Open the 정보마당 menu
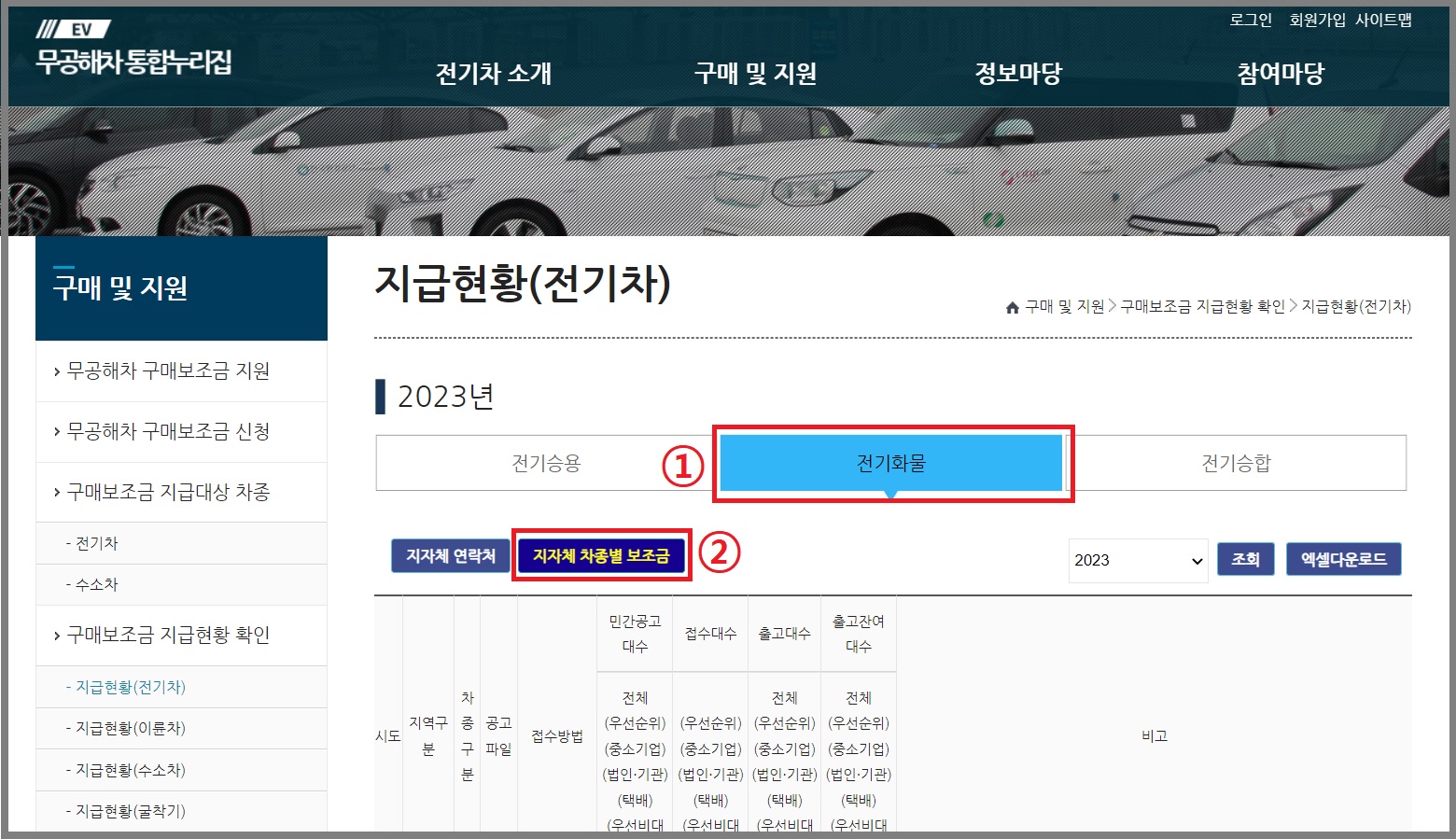 pyautogui.click(x=1018, y=73)
